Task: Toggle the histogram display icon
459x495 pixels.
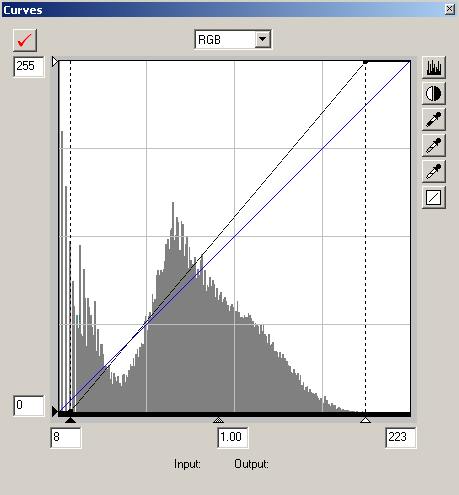Action: (x=434, y=67)
